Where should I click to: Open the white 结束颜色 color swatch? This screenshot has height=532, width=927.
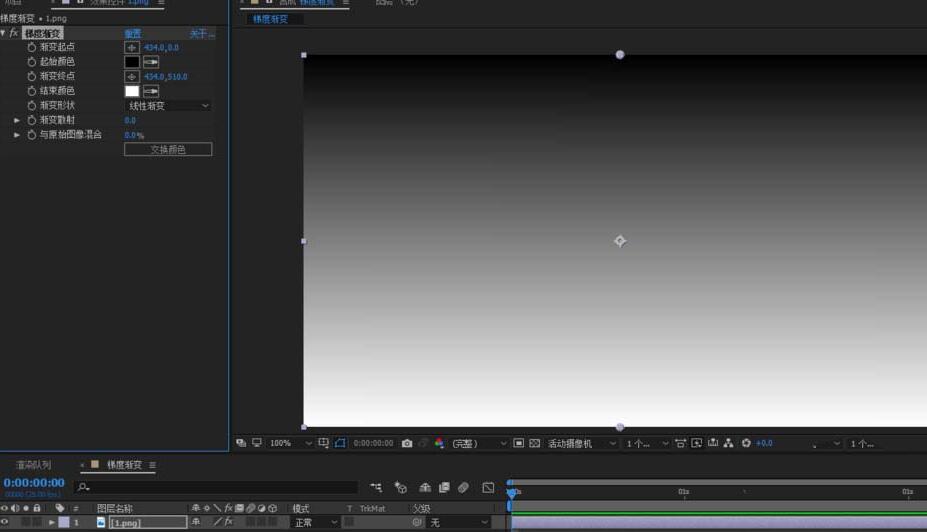click(132, 91)
